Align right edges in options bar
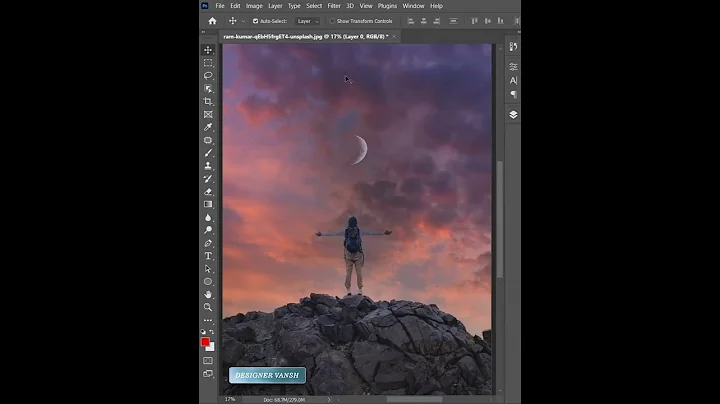 [436, 21]
